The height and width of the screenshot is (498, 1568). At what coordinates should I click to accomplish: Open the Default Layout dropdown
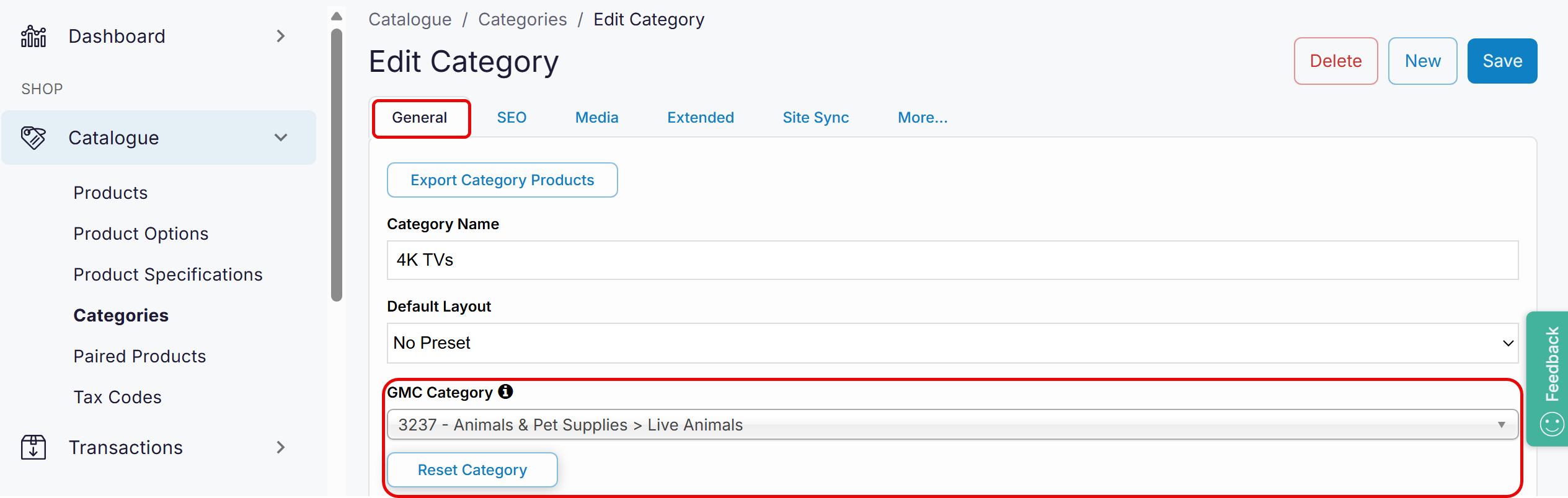coord(952,343)
